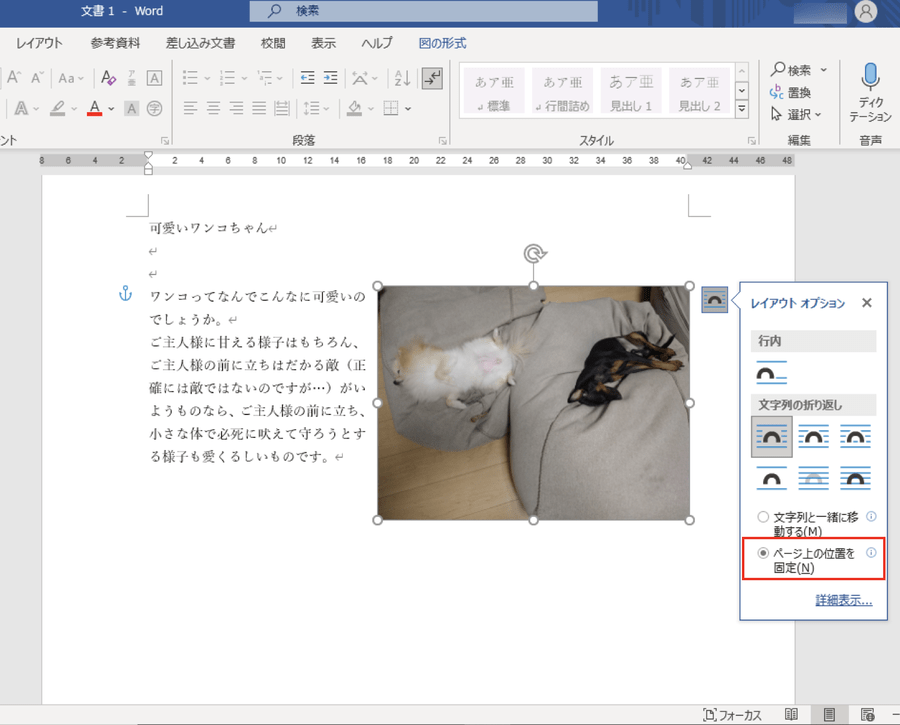Center-align the paragraph text
The width and height of the screenshot is (900, 725).
pos(214,108)
